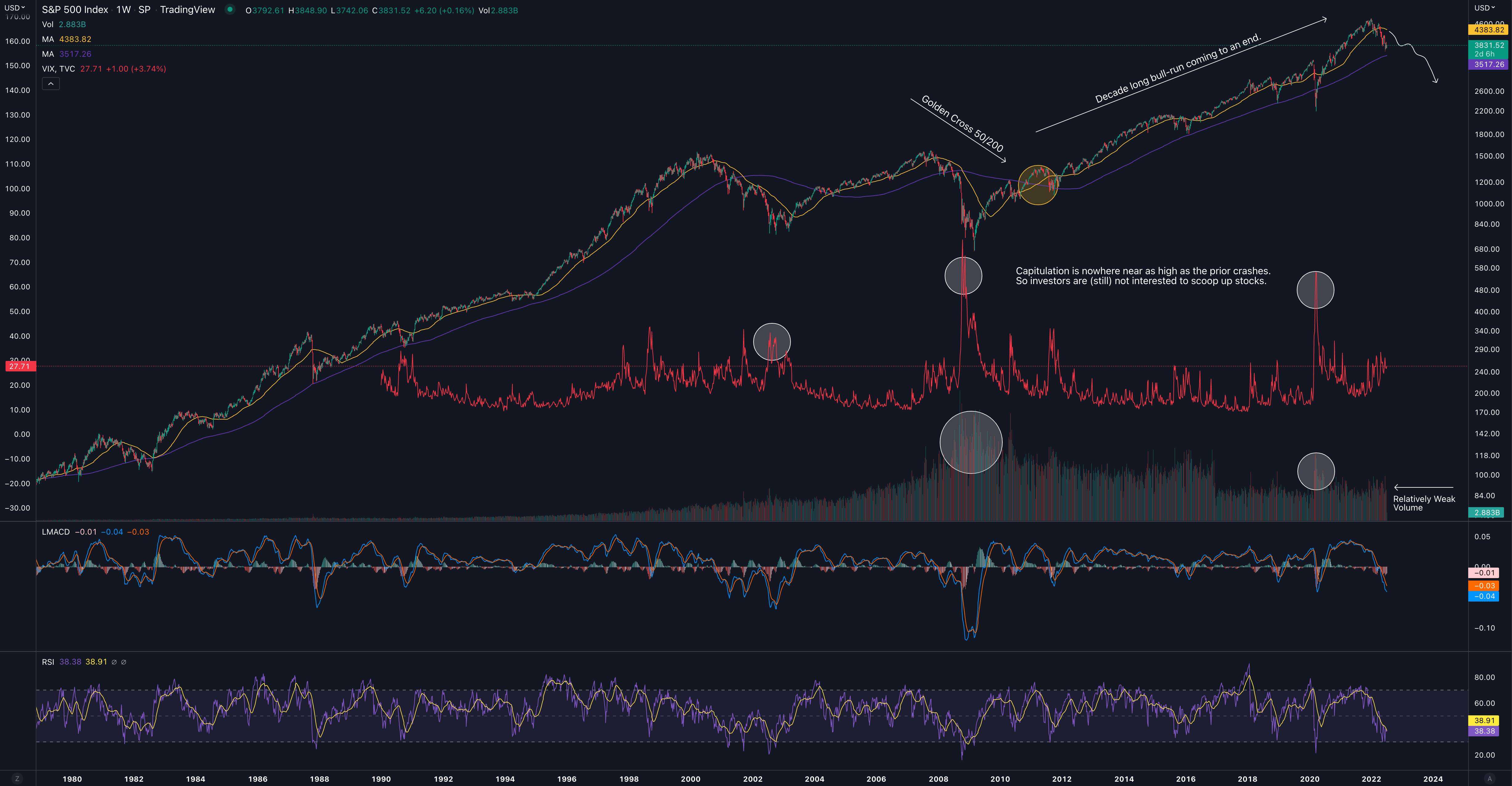
Task: Open the right USD currency dropdown
Action: 1485,8
